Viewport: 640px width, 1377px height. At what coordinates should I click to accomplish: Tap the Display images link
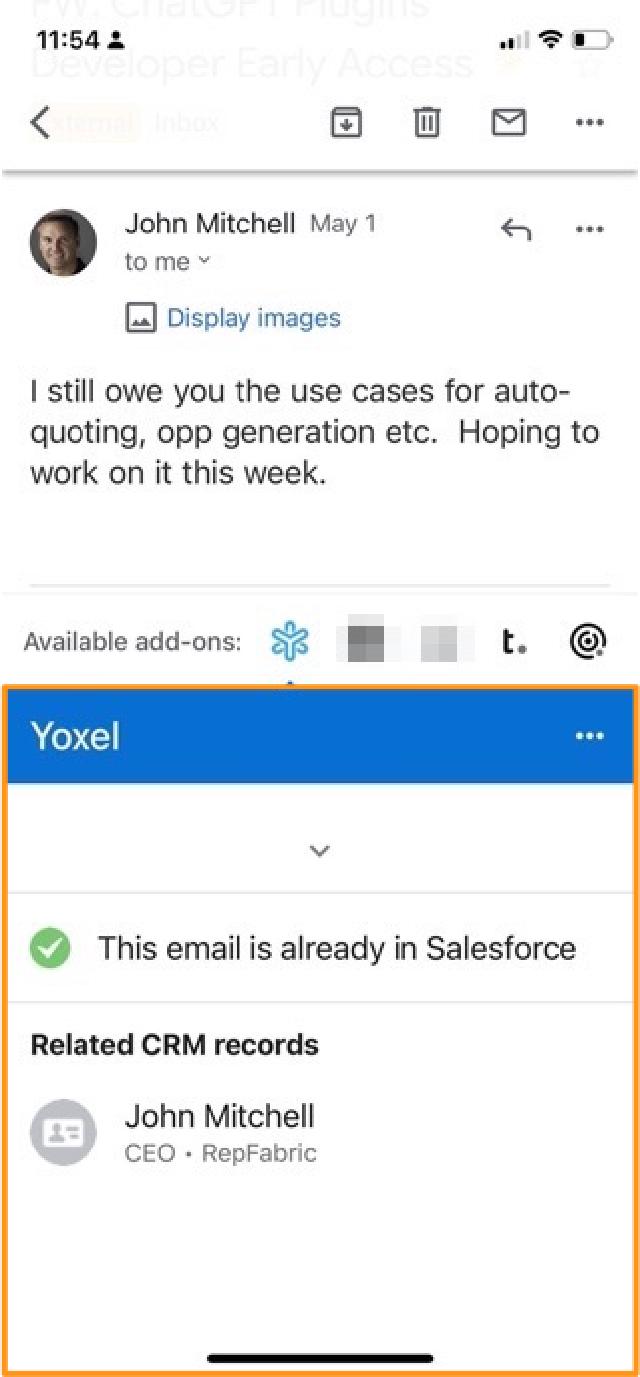254,318
